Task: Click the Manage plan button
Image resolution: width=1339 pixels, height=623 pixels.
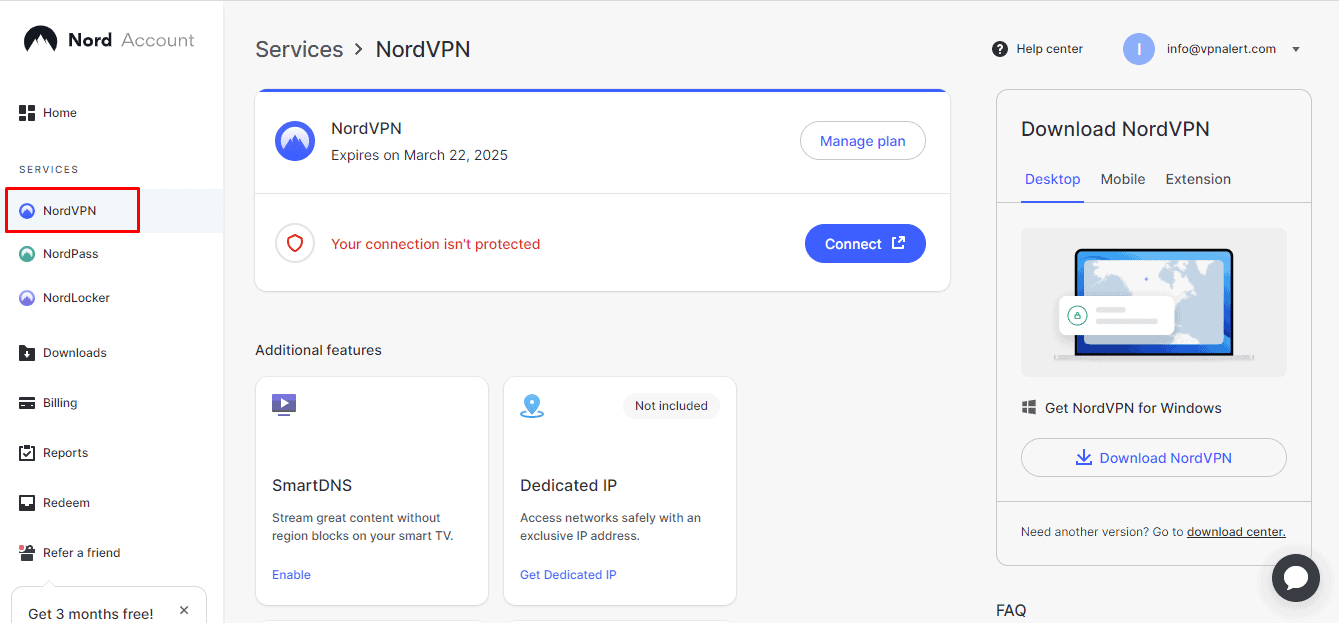Action: tap(863, 141)
